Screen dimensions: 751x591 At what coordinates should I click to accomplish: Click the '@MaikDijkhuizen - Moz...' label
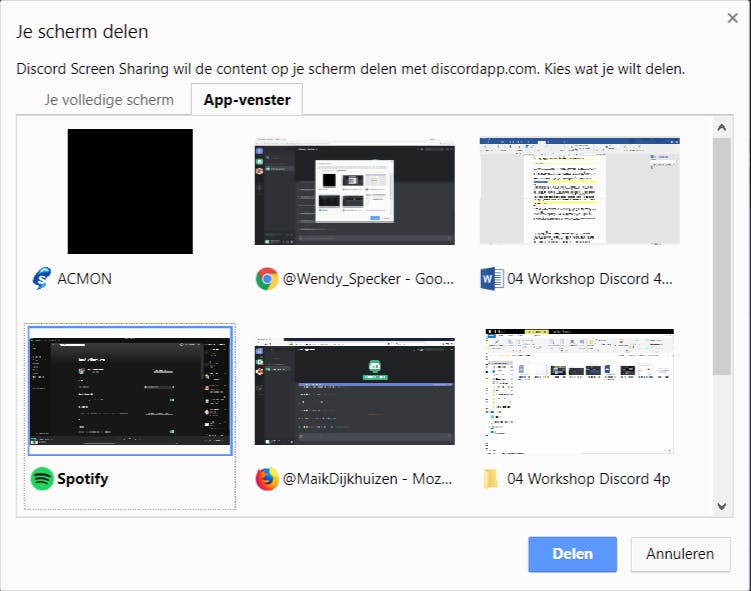coord(367,478)
